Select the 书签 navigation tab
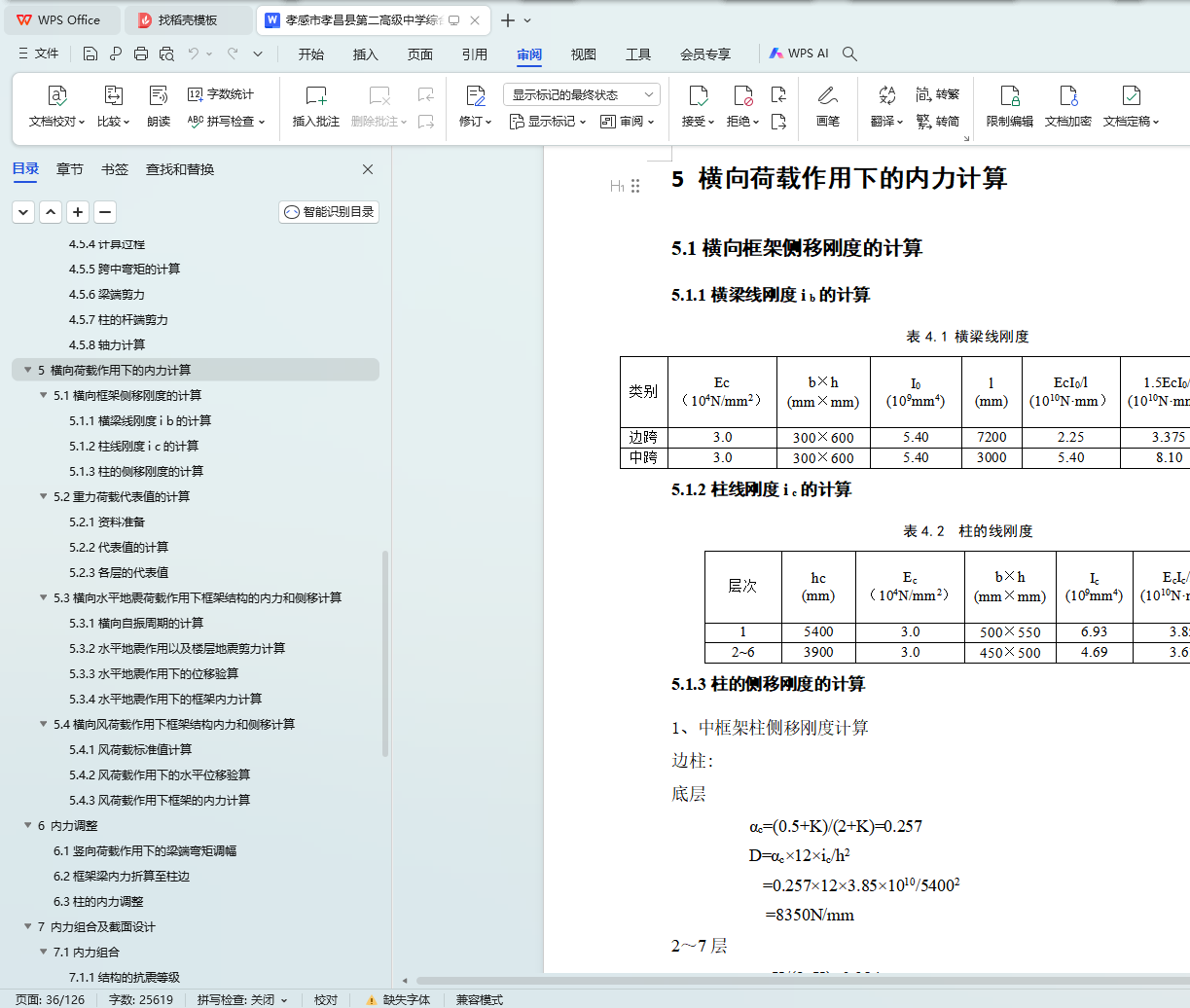1190x1008 pixels. [x=115, y=169]
